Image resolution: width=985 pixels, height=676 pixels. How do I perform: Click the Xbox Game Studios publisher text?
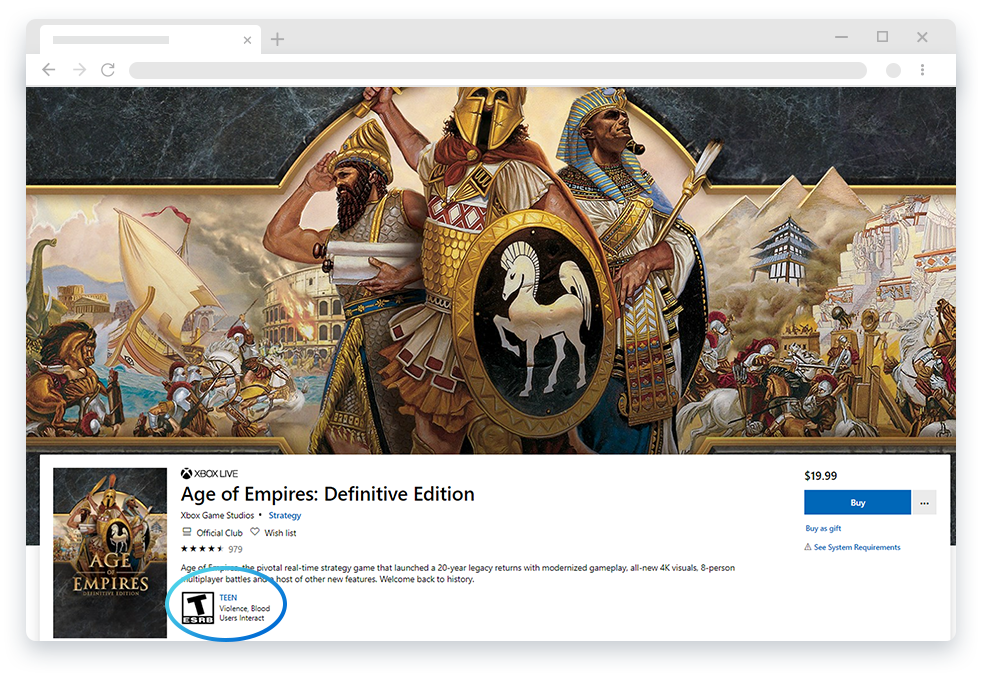click(217, 515)
